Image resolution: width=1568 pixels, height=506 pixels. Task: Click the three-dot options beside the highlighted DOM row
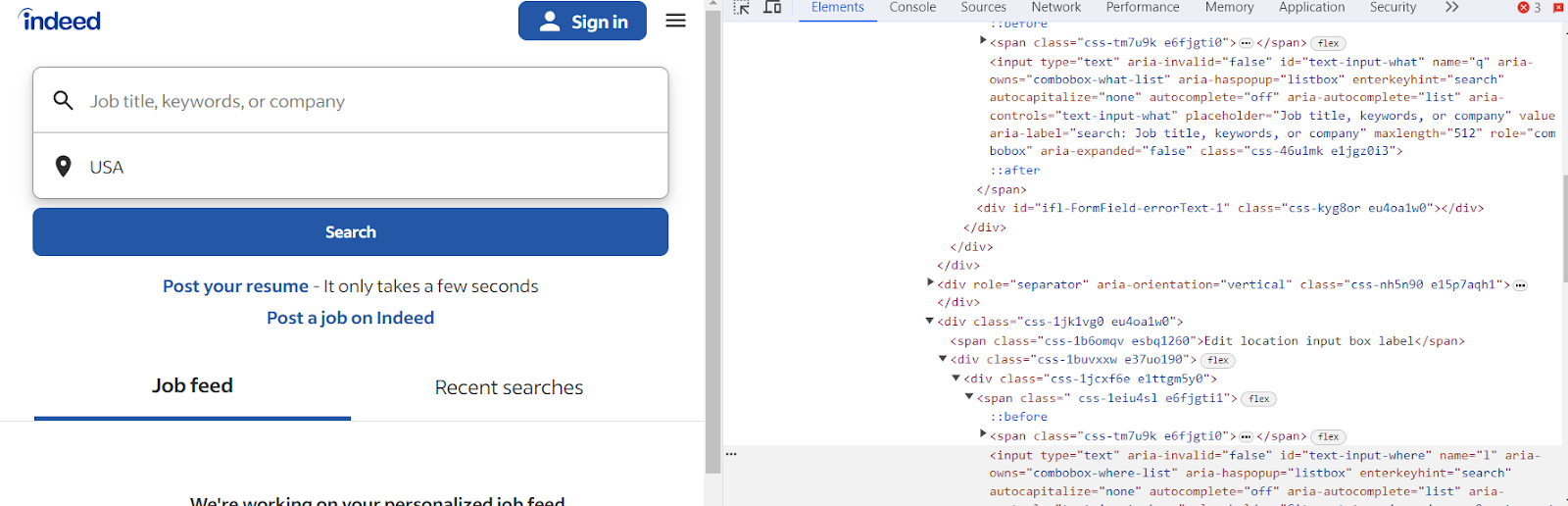click(x=731, y=454)
